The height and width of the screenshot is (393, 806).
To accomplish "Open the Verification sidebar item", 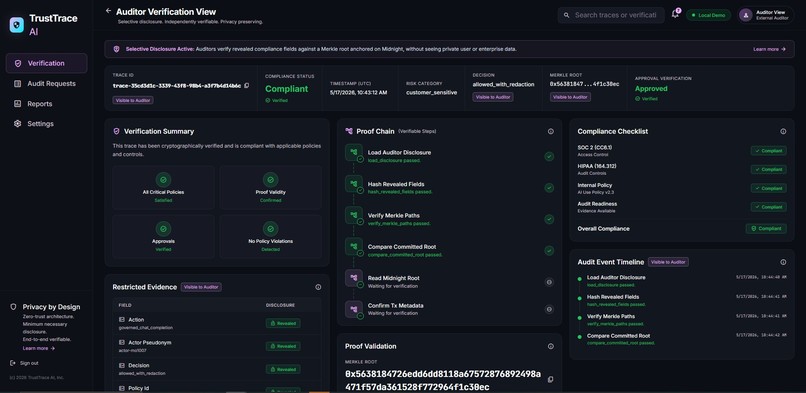I will pyautogui.click(x=46, y=63).
